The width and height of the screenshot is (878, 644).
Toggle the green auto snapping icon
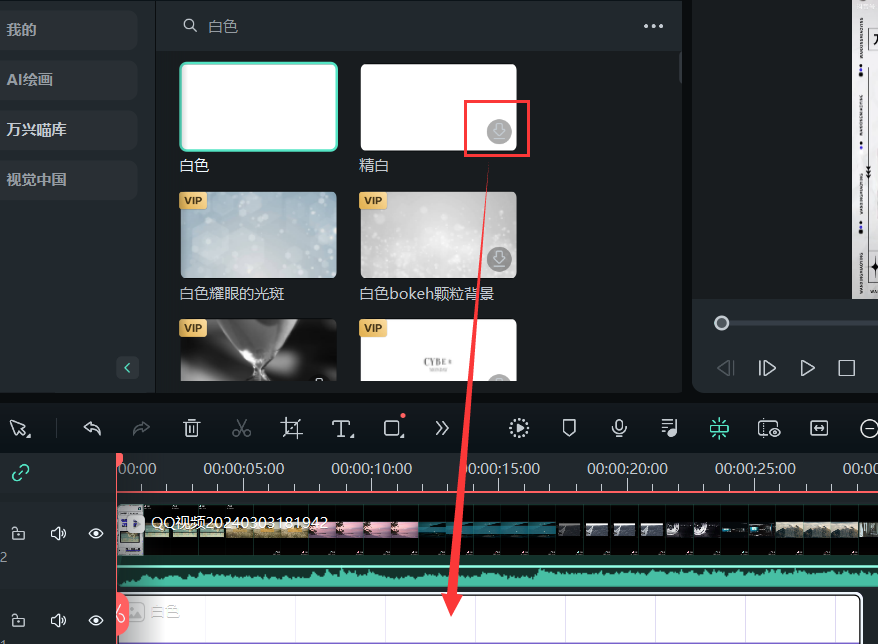[x=719, y=428]
